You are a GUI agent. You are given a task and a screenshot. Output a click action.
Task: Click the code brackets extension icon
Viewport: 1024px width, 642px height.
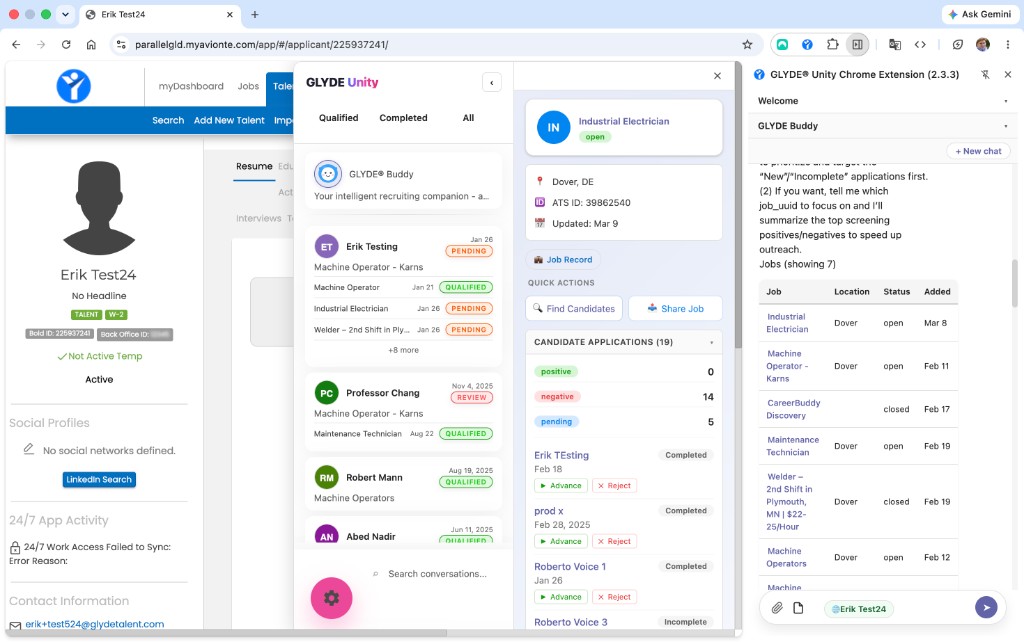click(920, 44)
